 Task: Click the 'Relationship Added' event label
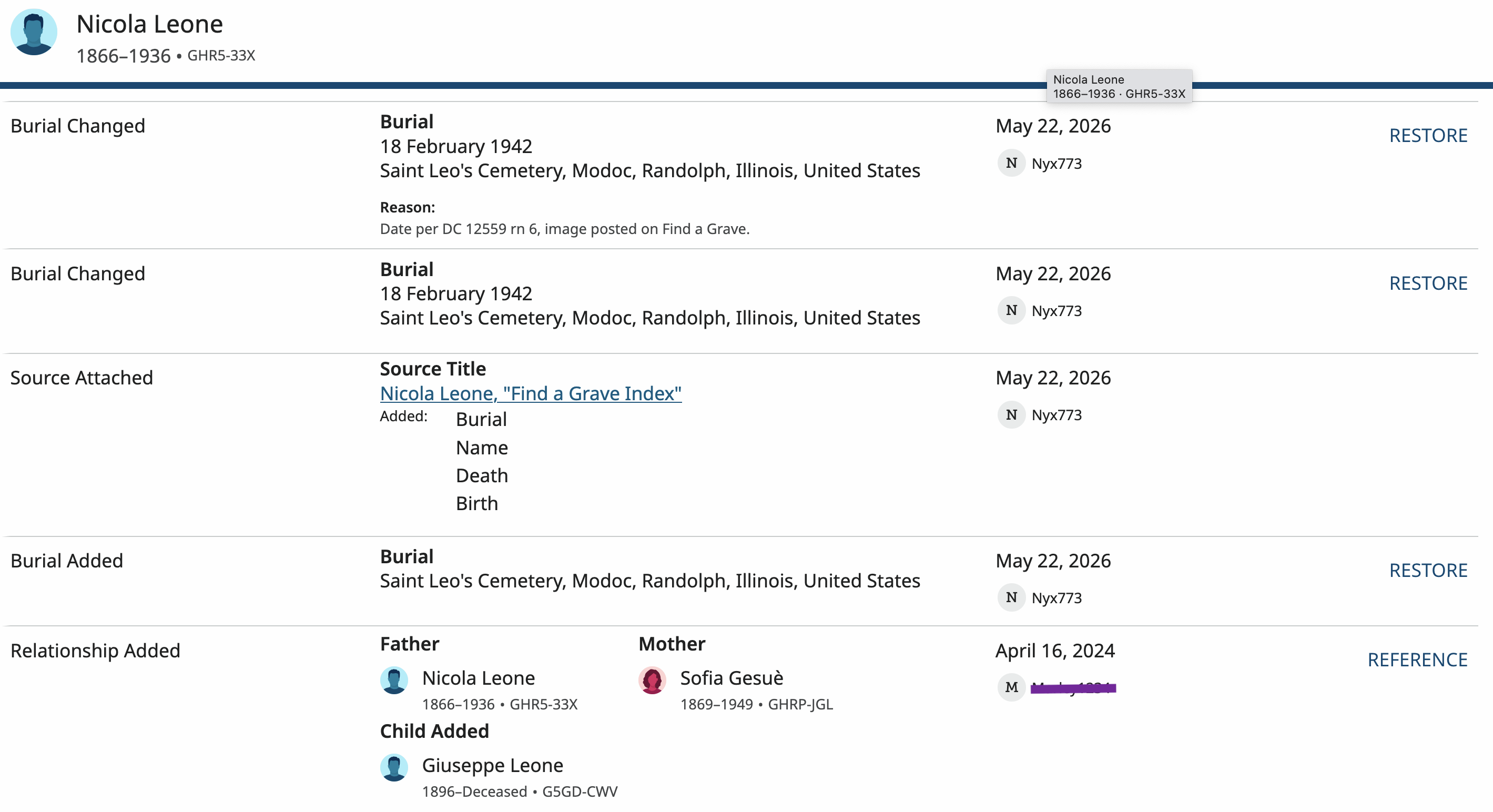point(95,651)
